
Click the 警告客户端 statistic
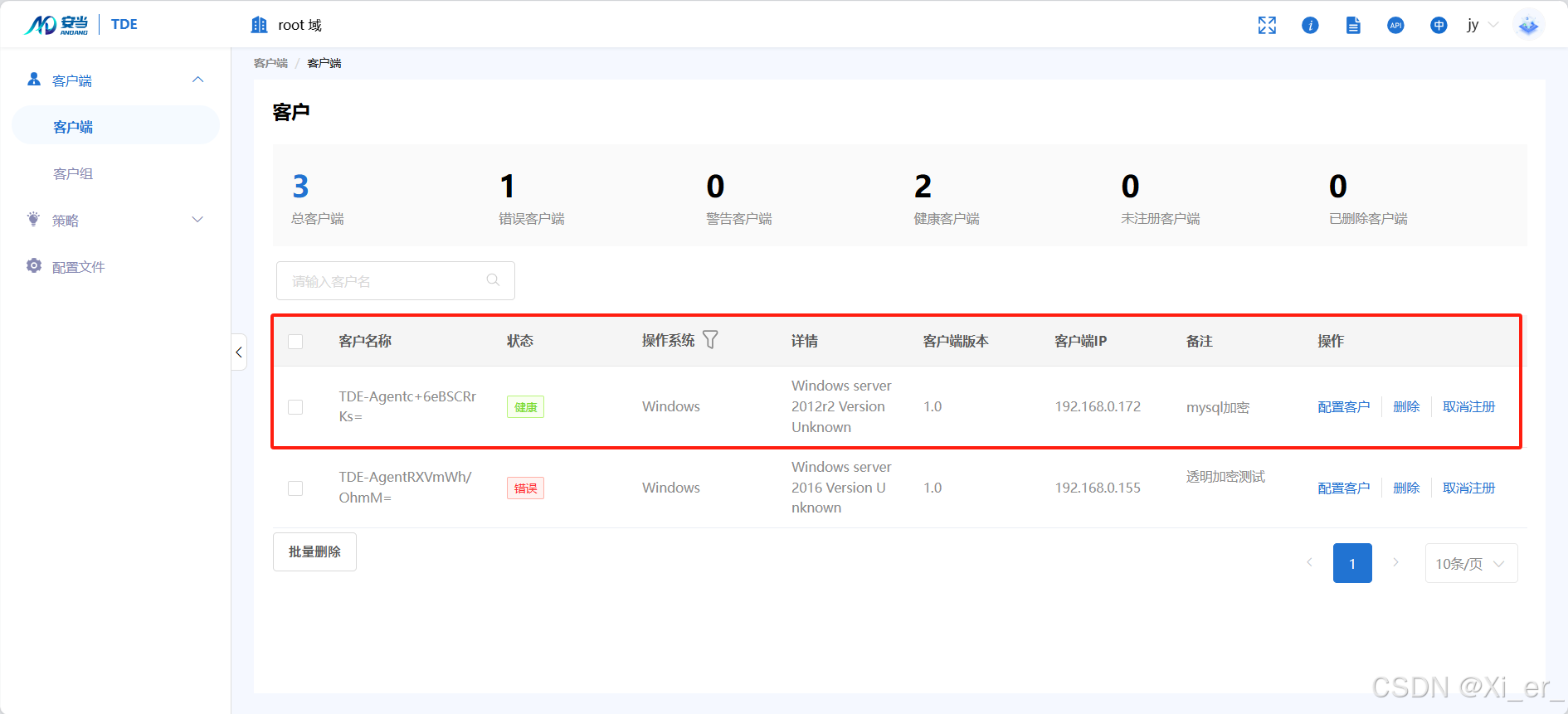[x=738, y=198]
